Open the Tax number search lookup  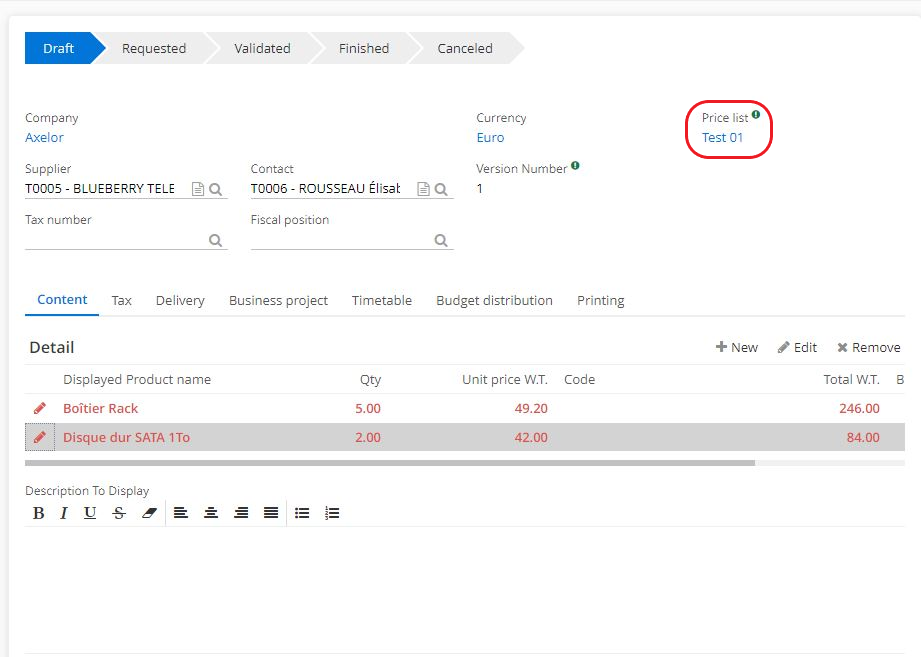coord(215,240)
